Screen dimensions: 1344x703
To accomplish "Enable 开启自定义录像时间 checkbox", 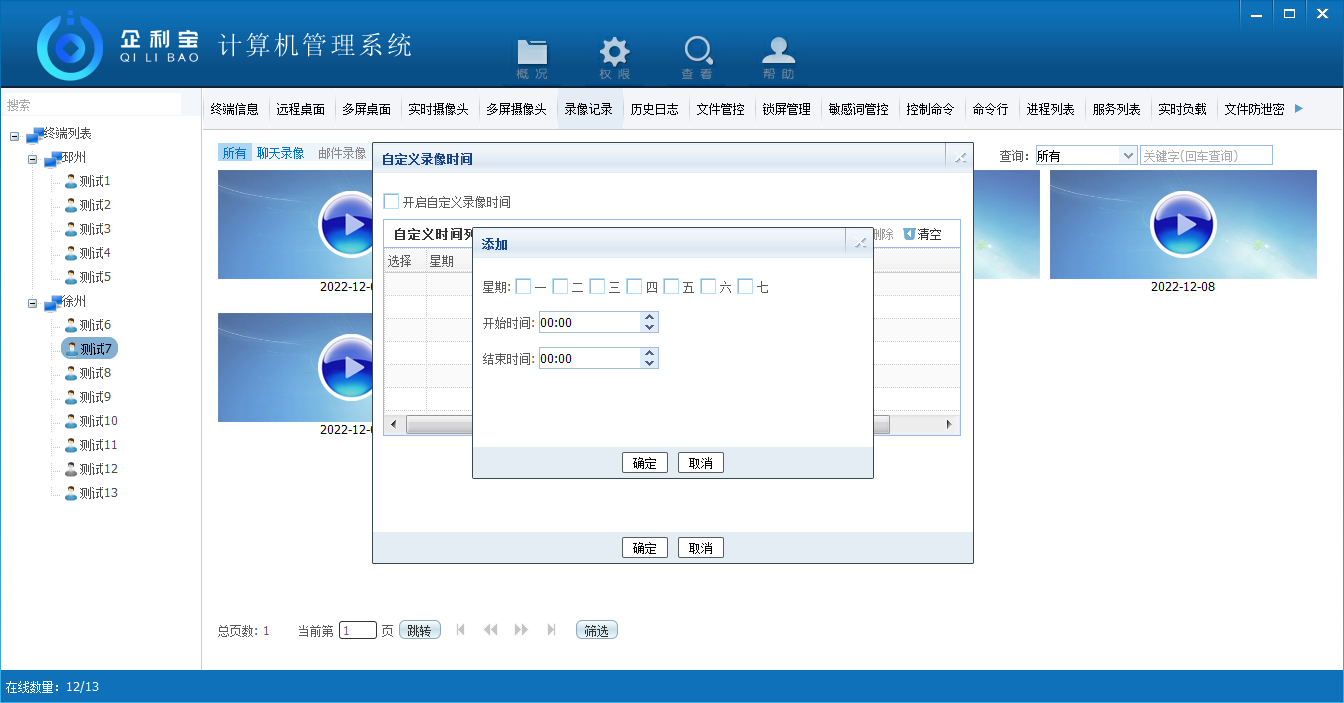I will click(392, 202).
